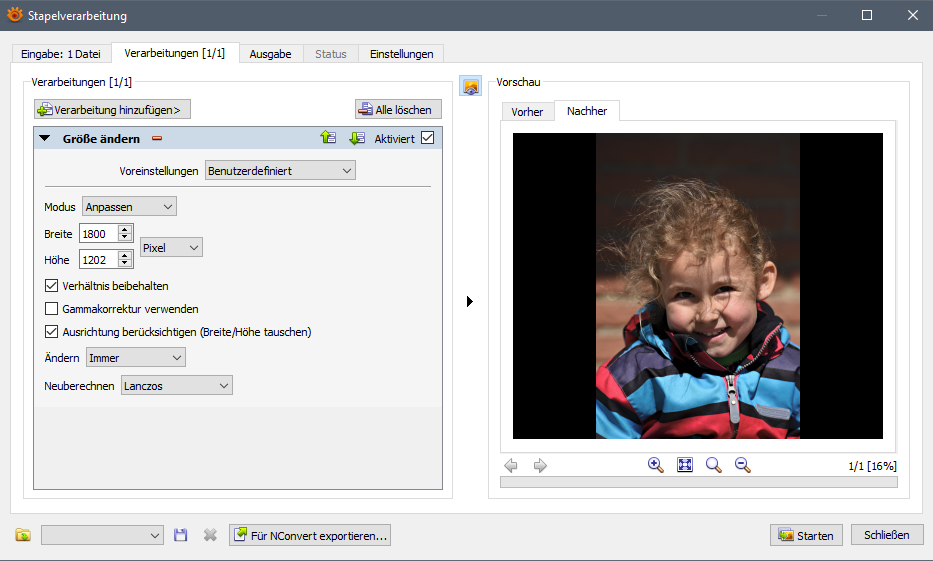Viewport: 933px width, 561px height.
Task: Click into the Breite input field
Action: [x=98, y=234]
